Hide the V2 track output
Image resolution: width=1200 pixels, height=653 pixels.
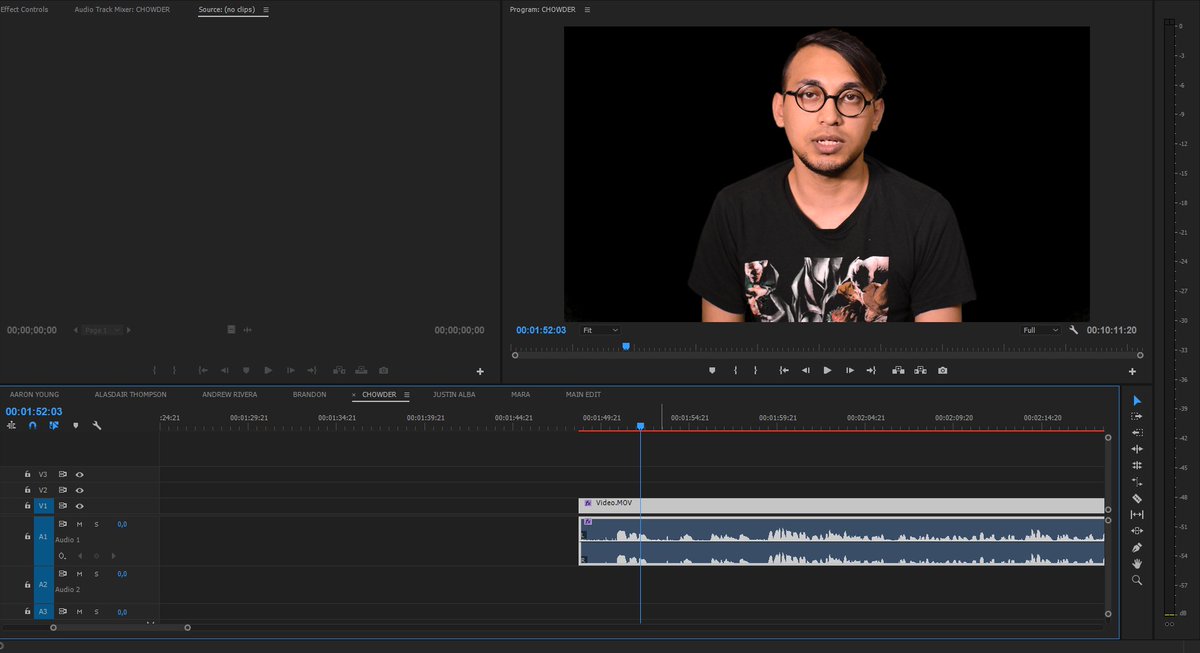(x=79, y=490)
